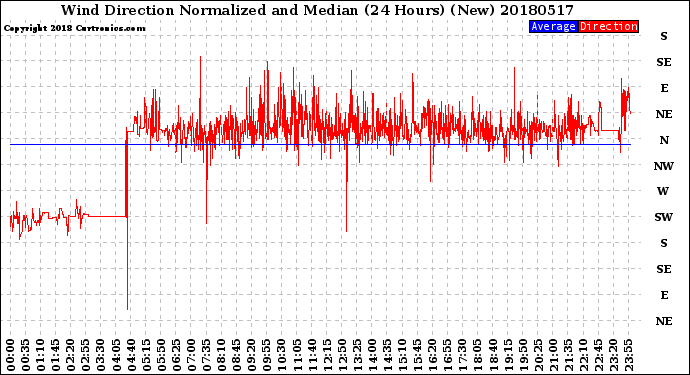Select the 23:20 time axis label

[x=613, y=355]
